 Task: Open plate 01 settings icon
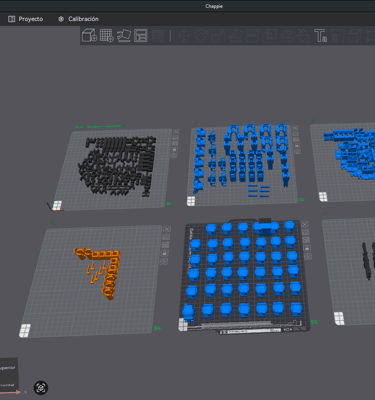(x=173, y=156)
